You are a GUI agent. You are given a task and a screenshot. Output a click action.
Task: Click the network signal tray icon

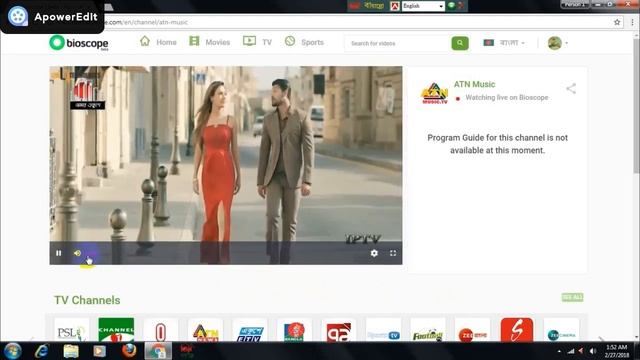[x=571, y=351]
